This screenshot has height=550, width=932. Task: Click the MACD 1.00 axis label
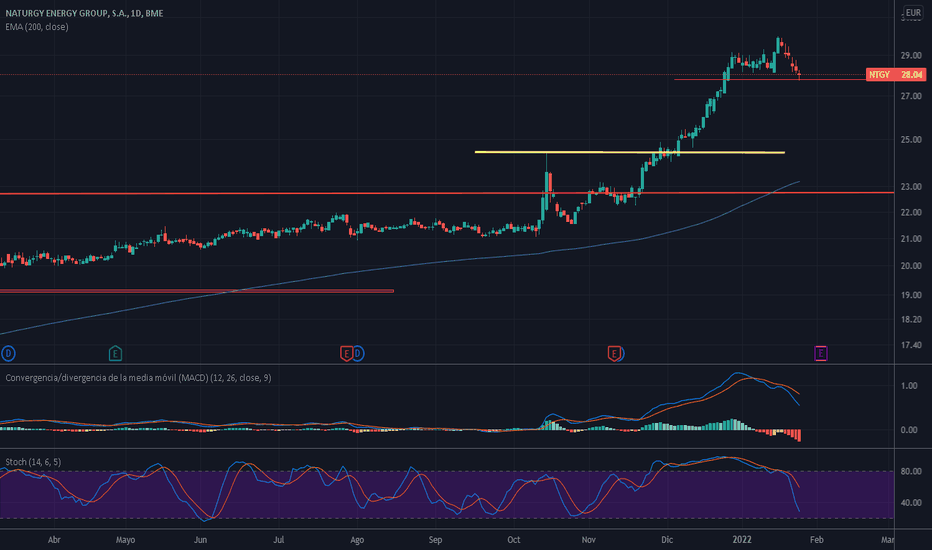click(909, 386)
